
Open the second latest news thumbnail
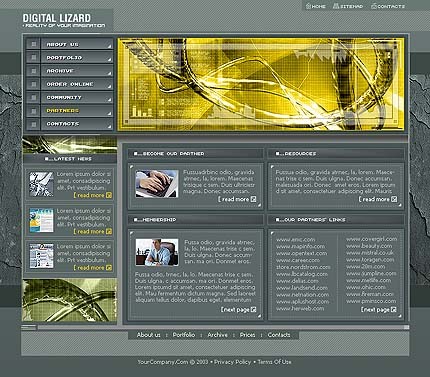pos(41,220)
